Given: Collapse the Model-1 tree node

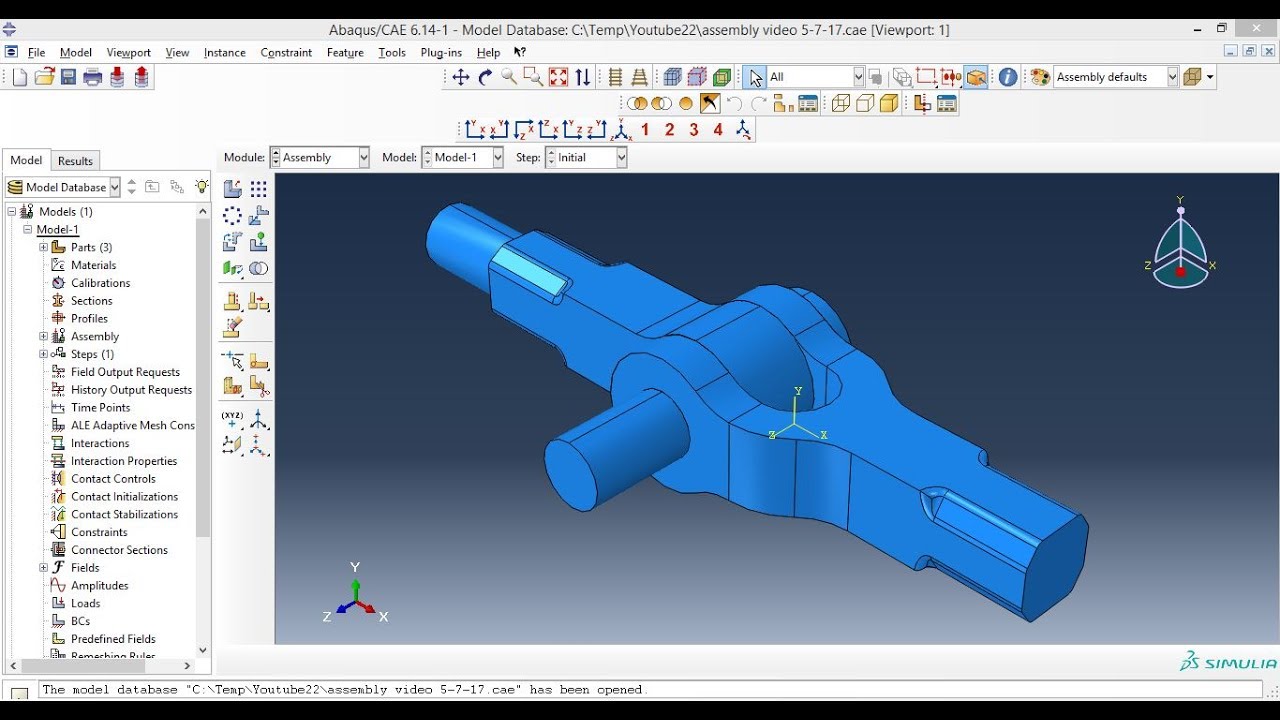Looking at the screenshot, I should pyautogui.click(x=28, y=229).
